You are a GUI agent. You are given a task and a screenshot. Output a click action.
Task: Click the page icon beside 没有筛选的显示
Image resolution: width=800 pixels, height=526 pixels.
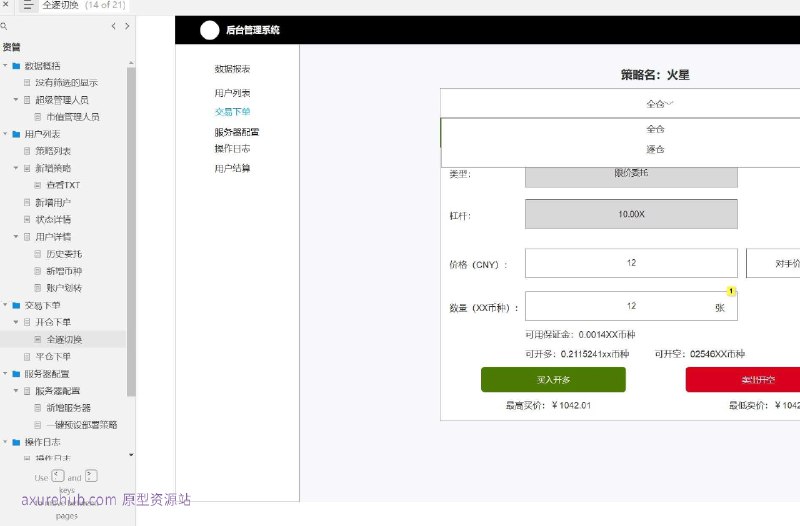[27, 83]
